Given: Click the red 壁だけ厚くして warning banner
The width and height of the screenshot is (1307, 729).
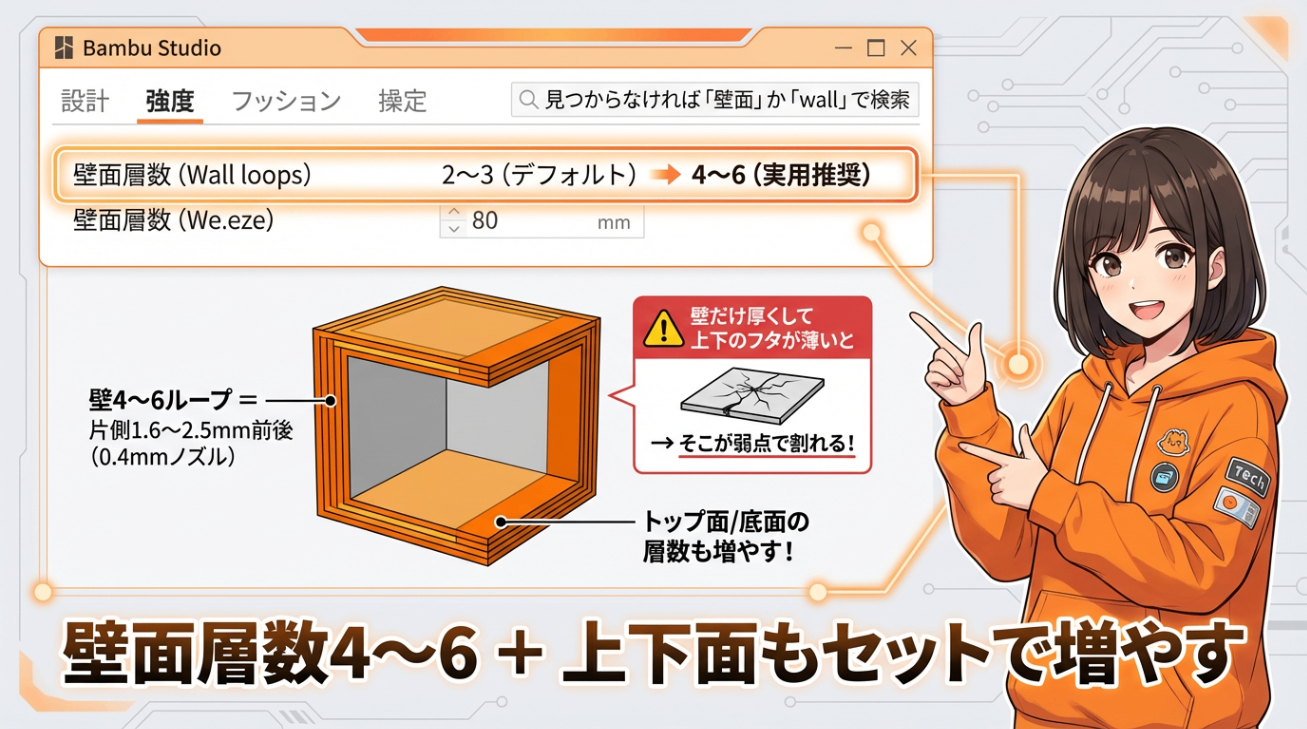Looking at the screenshot, I should [753, 328].
